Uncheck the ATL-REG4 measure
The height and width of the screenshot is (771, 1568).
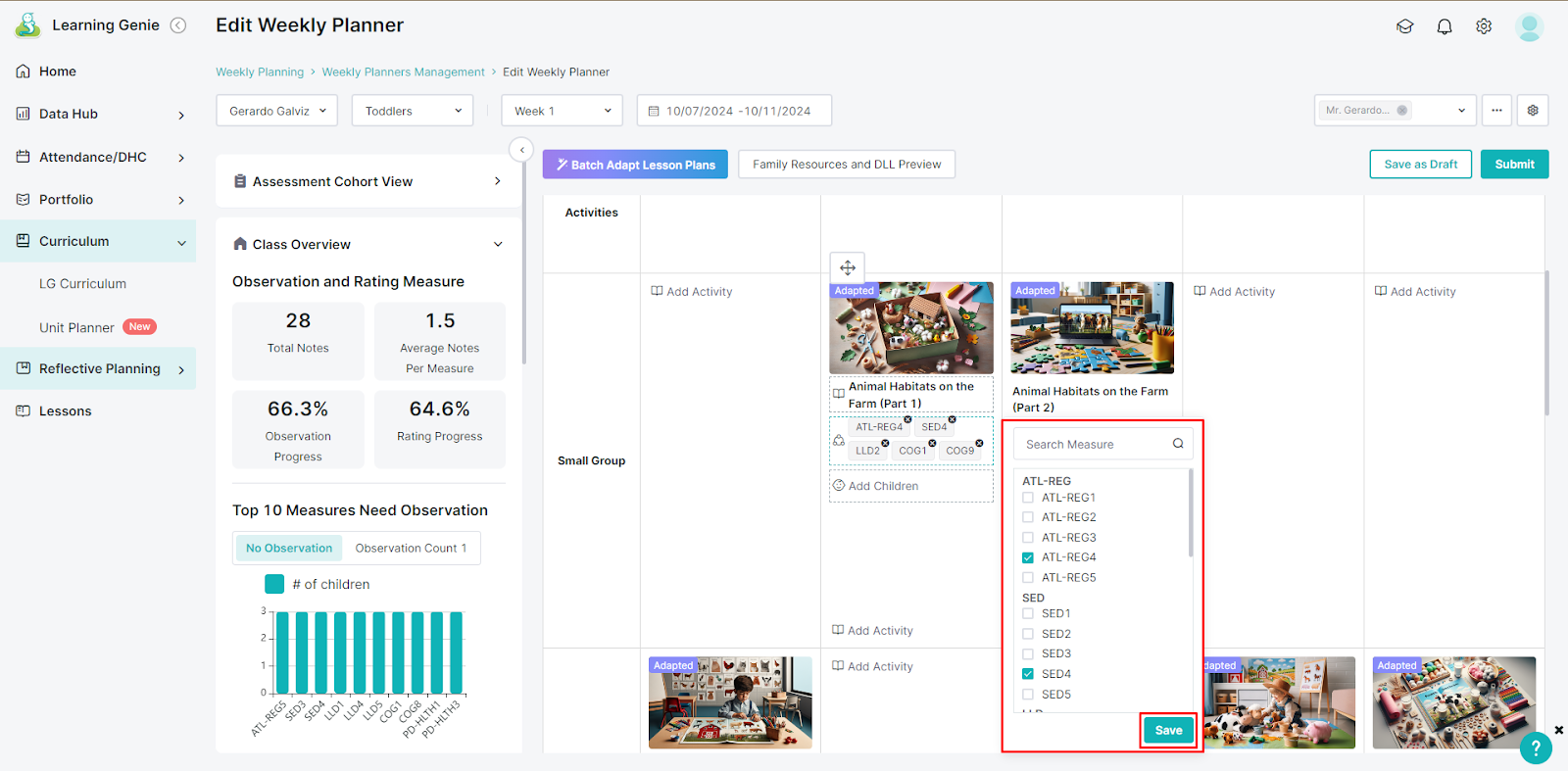point(1028,557)
